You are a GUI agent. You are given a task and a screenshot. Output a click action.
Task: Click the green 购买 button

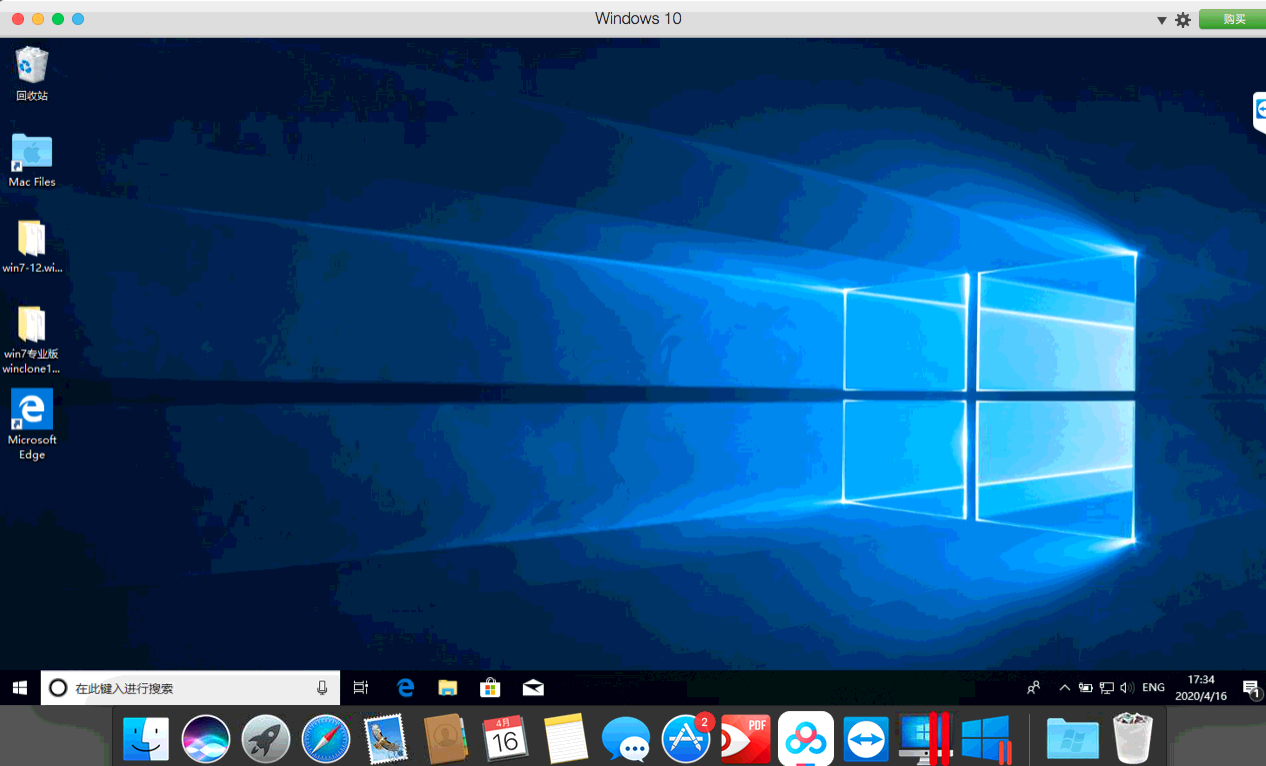[1234, 19]
